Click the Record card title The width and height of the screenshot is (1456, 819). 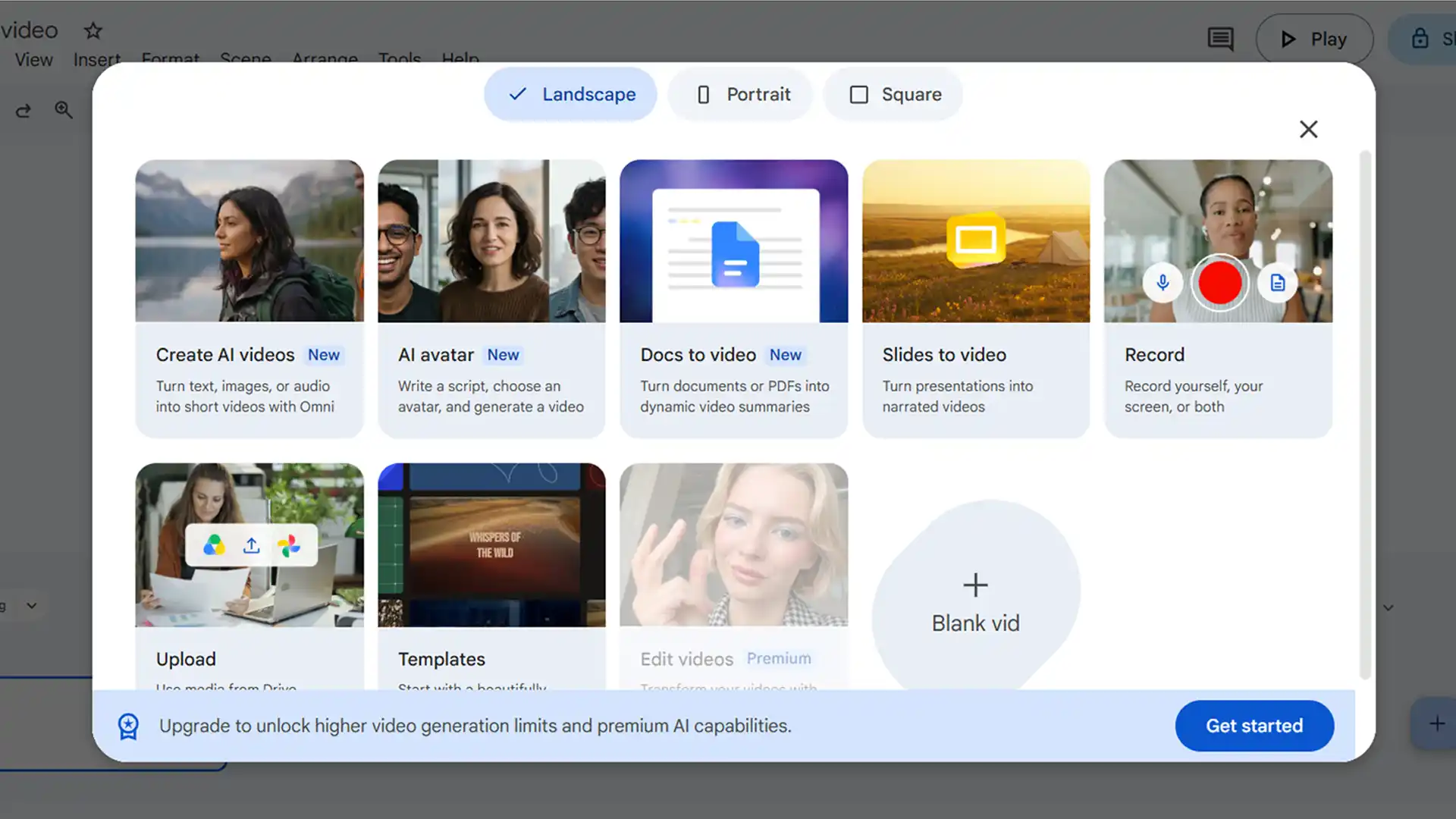coord(1154,355)
